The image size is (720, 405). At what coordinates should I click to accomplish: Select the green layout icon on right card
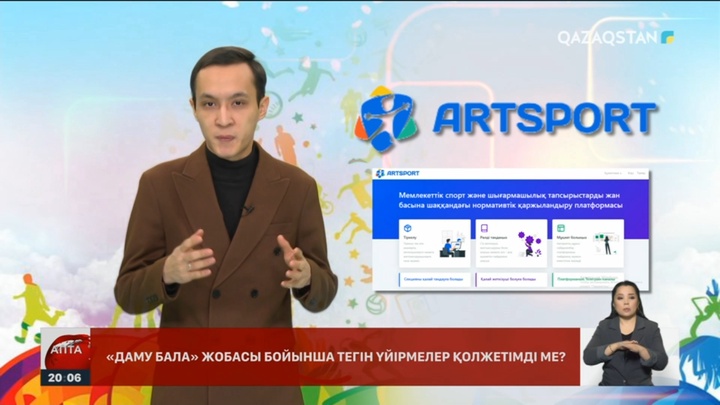click(561, 228)
